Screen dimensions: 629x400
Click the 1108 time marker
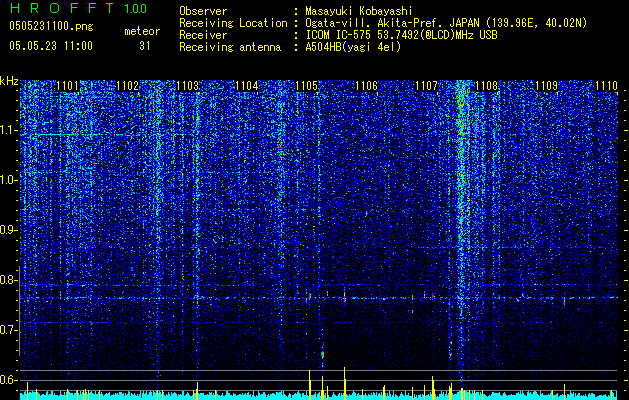[486, 86]
